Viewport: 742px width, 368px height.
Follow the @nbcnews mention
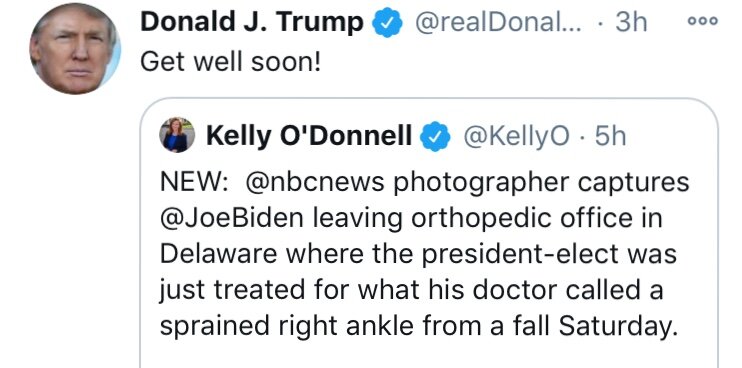coord(315,183)
